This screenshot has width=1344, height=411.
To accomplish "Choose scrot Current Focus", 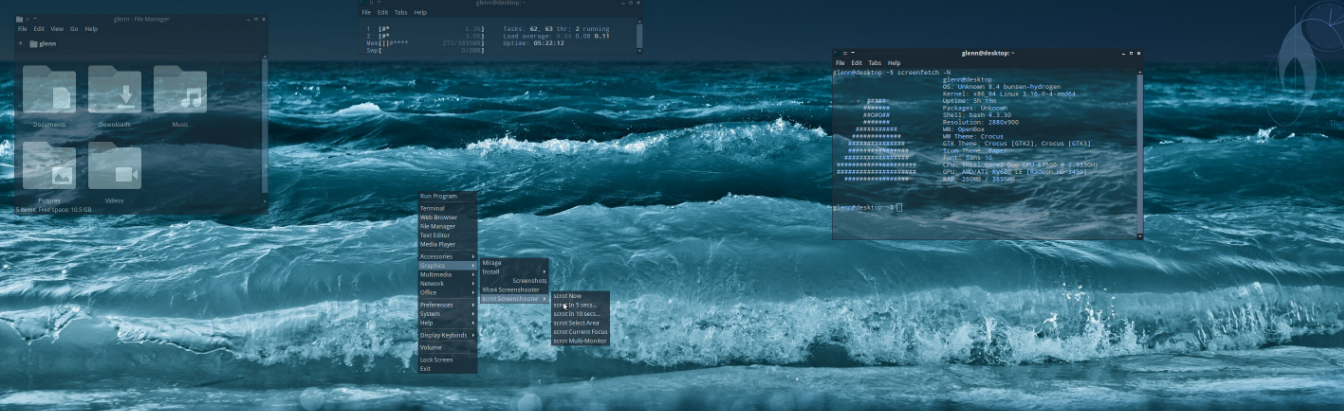I will [580, 332].
